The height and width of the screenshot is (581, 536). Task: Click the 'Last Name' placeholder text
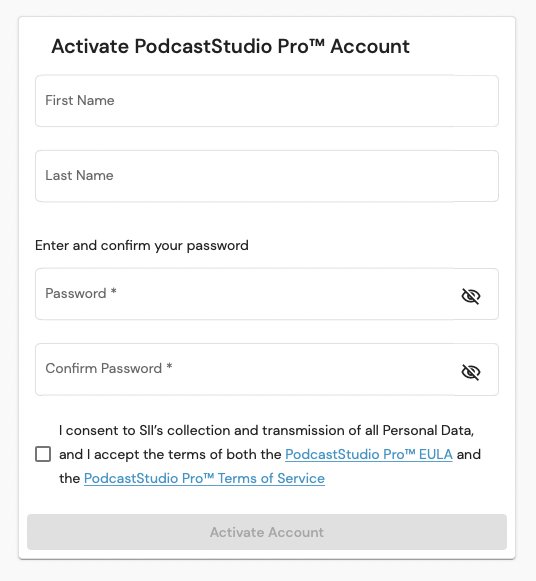pyautogui.click(x=79, y=175)
